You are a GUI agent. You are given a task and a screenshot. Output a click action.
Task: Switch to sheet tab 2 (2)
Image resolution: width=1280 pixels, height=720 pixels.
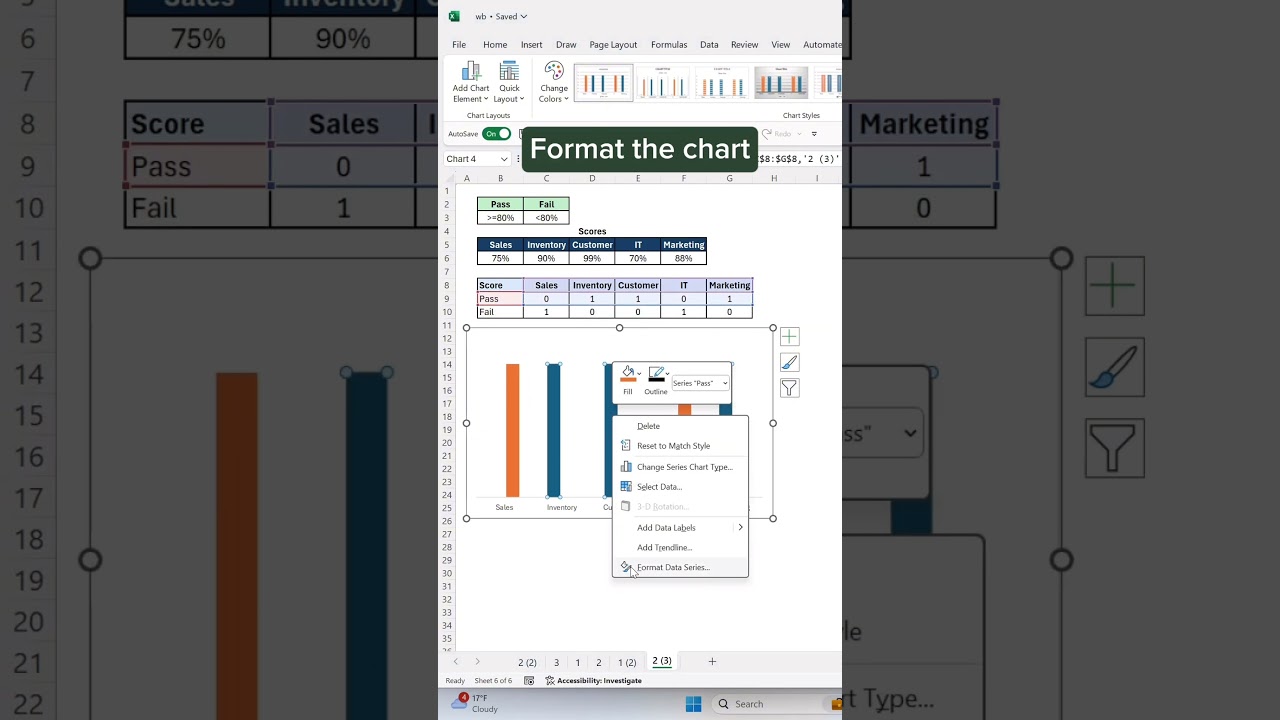tap(527, 662)
